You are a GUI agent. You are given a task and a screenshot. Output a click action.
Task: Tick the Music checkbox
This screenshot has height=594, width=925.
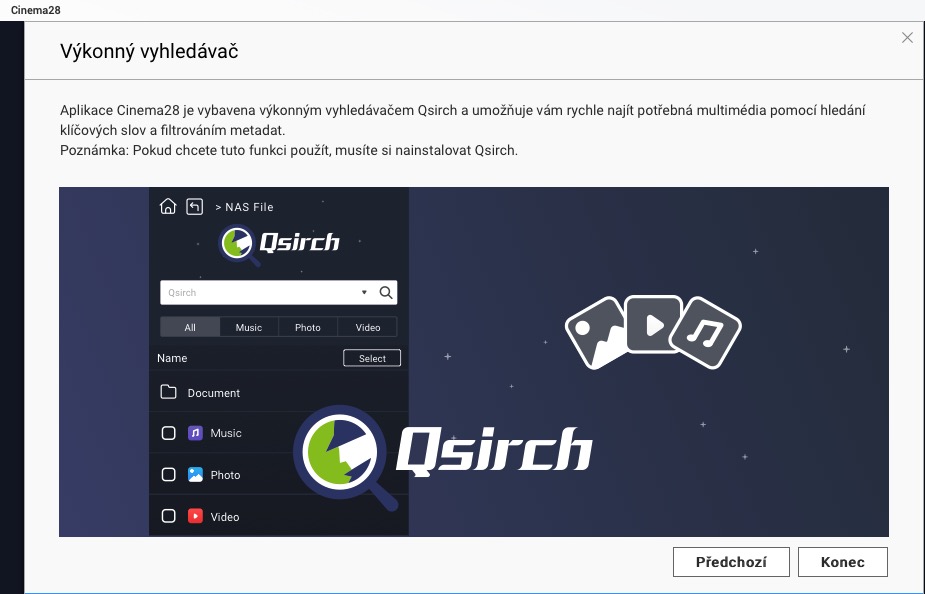pos(169,433)
